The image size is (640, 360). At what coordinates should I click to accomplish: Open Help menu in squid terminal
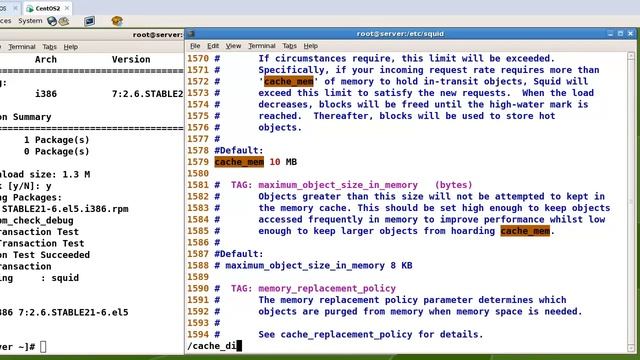(x=311, y=46)
